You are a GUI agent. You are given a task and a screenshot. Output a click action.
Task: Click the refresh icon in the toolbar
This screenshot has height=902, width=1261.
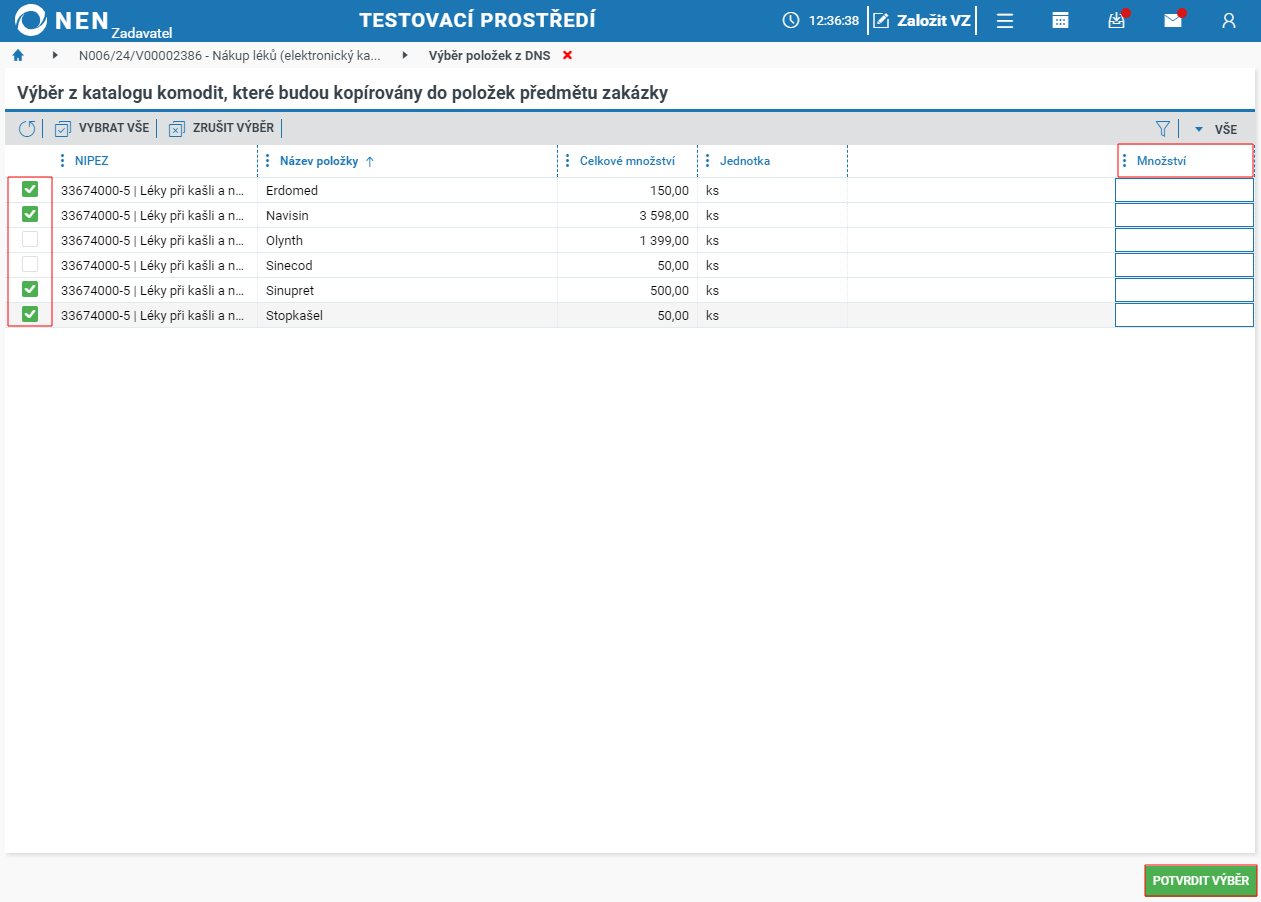pyautogui.click(x=27, y=128)
